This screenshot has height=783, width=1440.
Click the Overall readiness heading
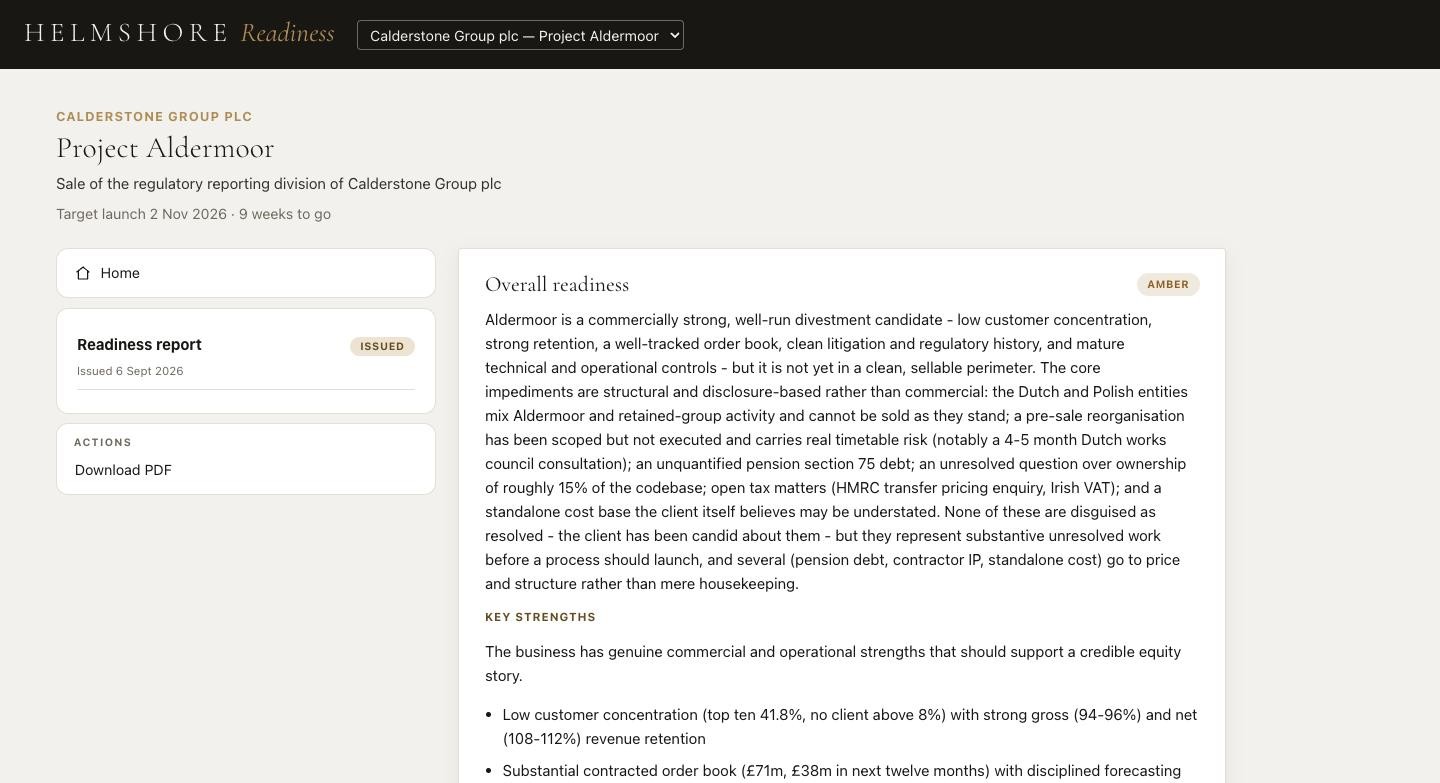[557, 285]
